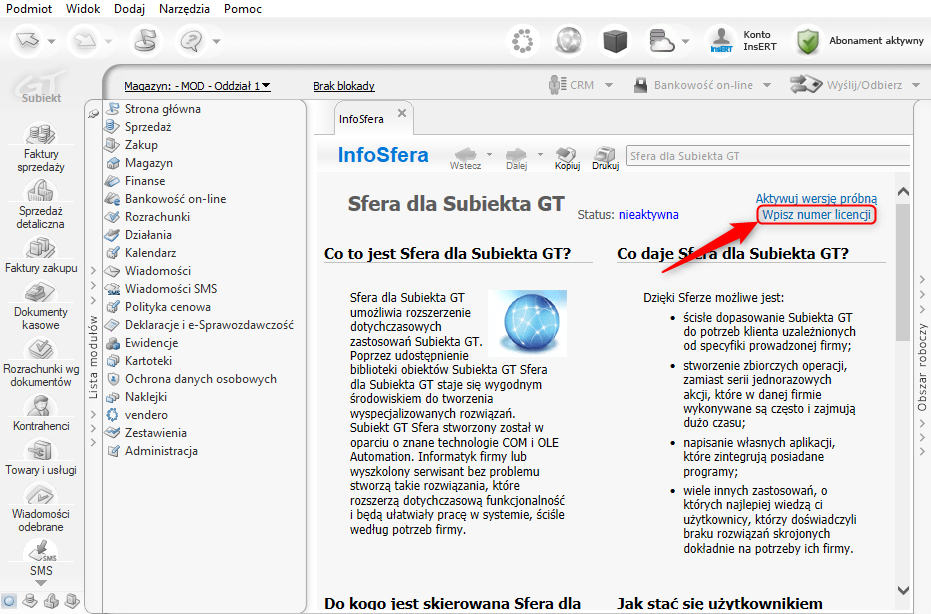Open the Magazyn MOD Oddział 1 dropdown
The image size is (931, 614).
click(x=197, y=86)
